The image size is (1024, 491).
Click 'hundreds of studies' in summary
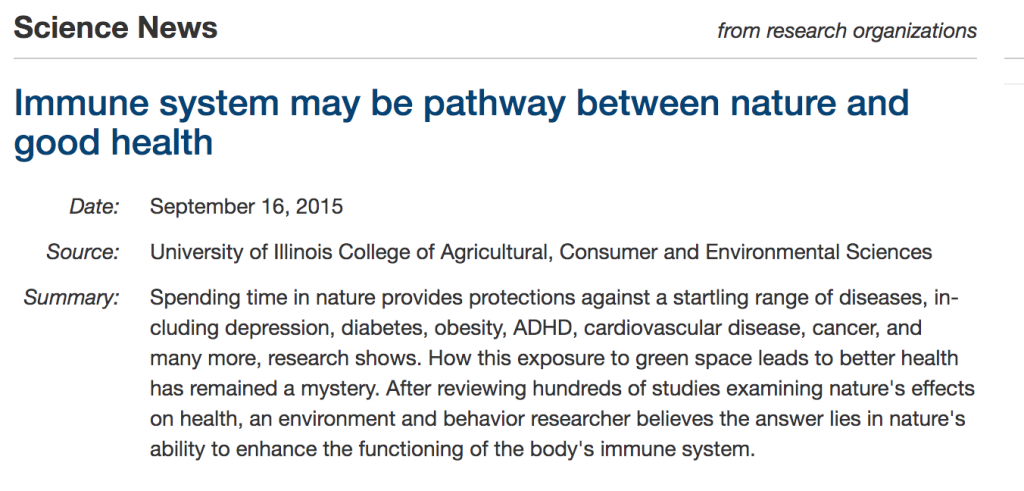pyautogui.click(x=612, y=388)
